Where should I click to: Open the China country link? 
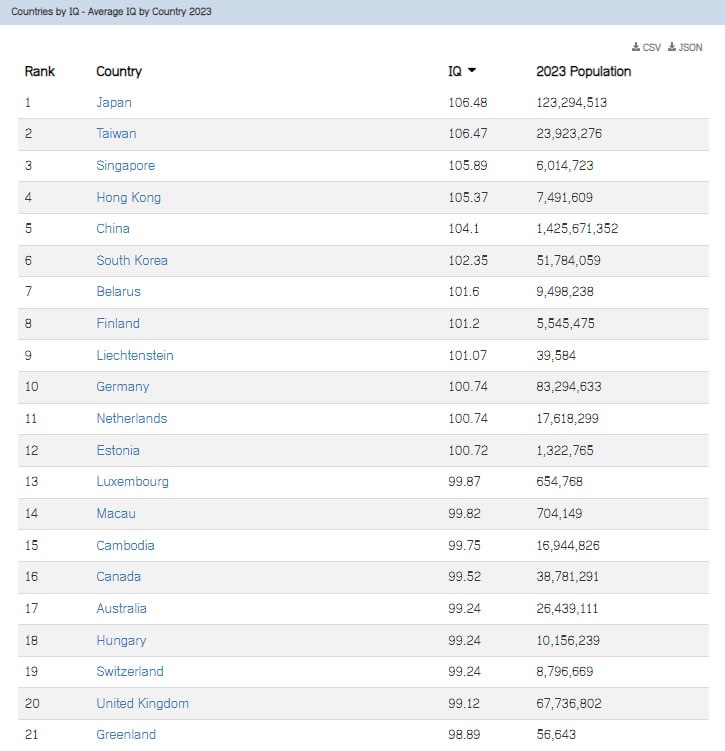(113, 228)
